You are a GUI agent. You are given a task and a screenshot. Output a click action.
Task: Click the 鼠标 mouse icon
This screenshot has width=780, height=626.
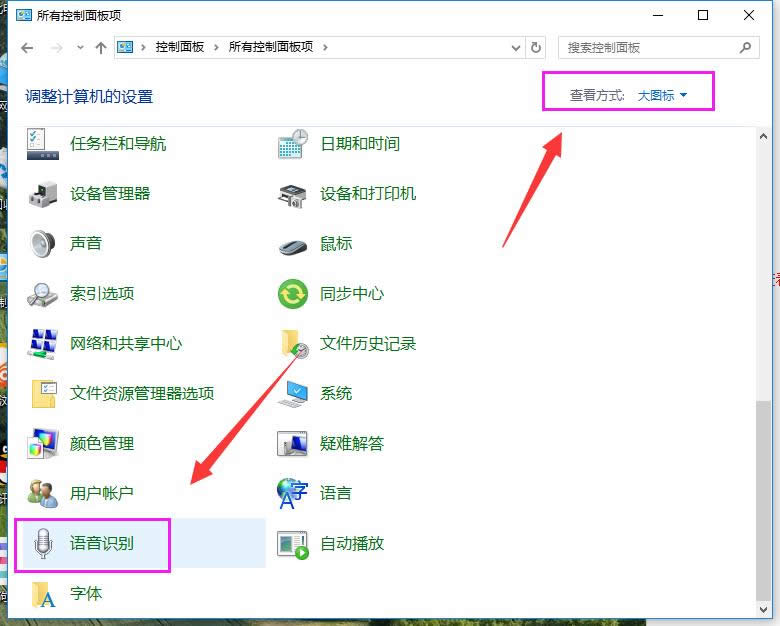point(293,246)
